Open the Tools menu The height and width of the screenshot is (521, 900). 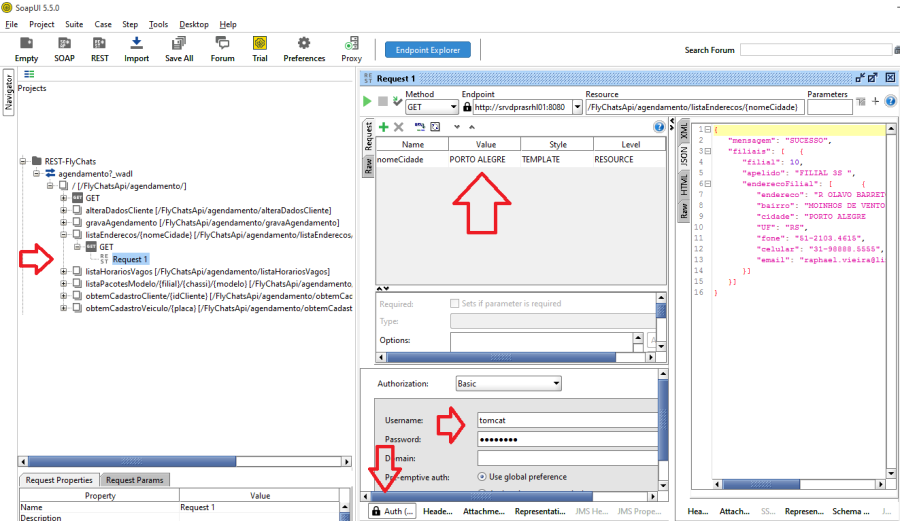[x=158, y=24]
